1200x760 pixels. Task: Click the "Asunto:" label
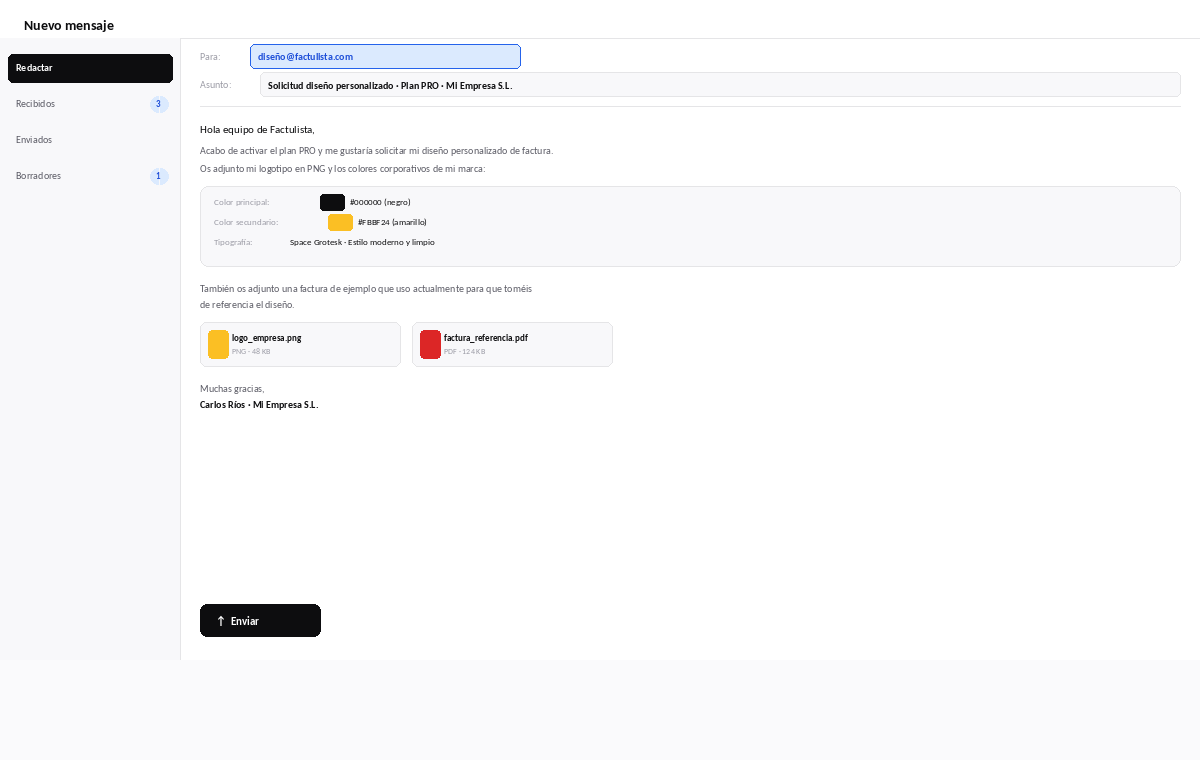pos(215,85)
